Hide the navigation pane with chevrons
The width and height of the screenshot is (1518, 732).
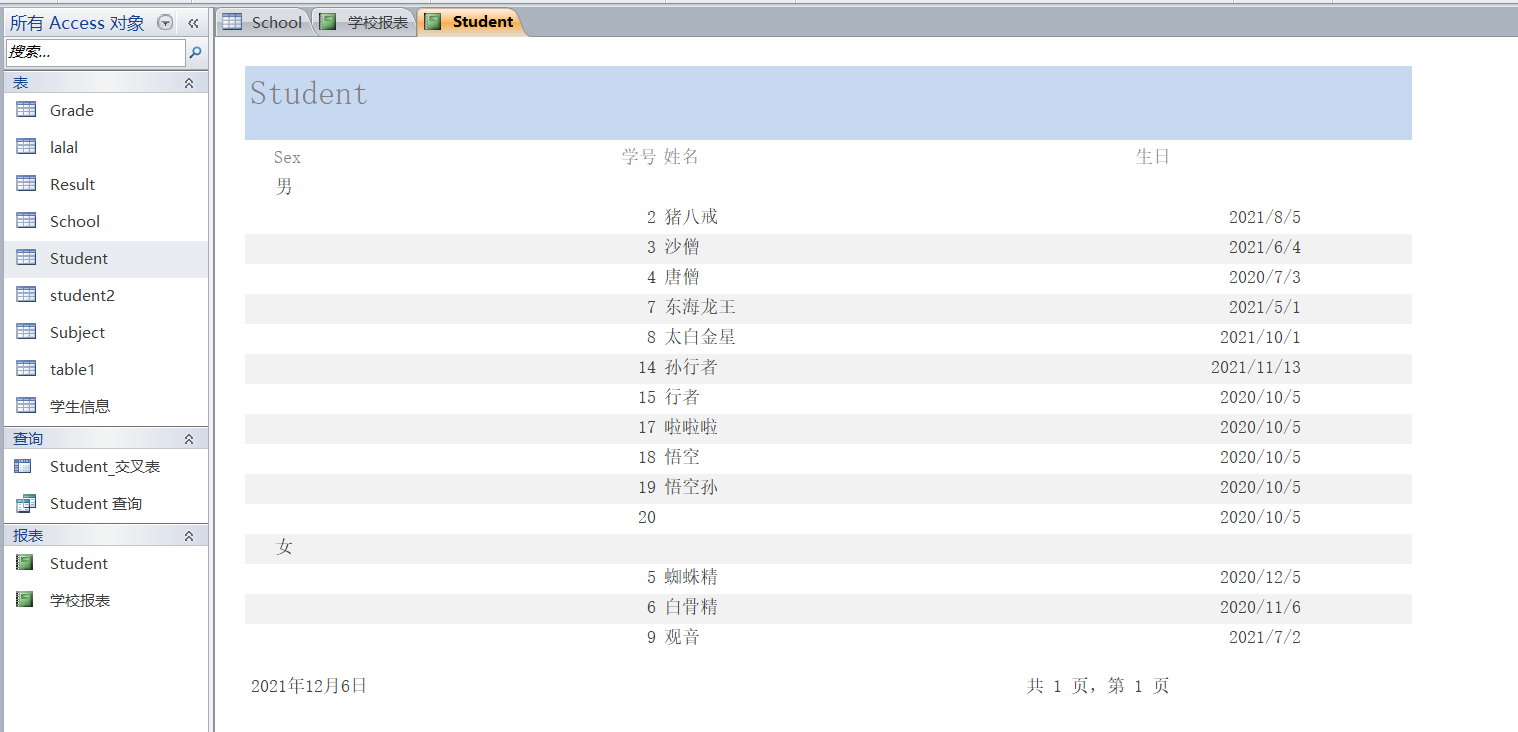[x=194, y=23]
